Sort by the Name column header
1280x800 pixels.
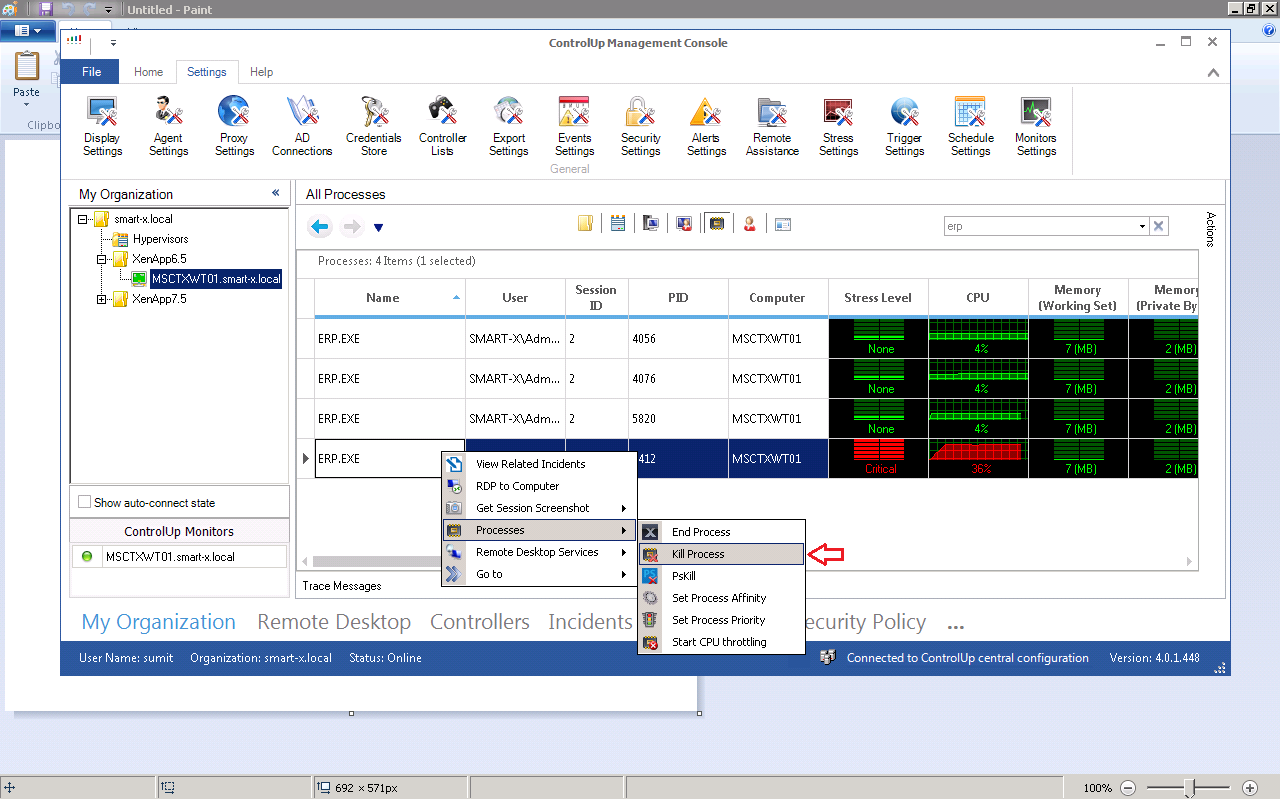(x=390, y=298)
